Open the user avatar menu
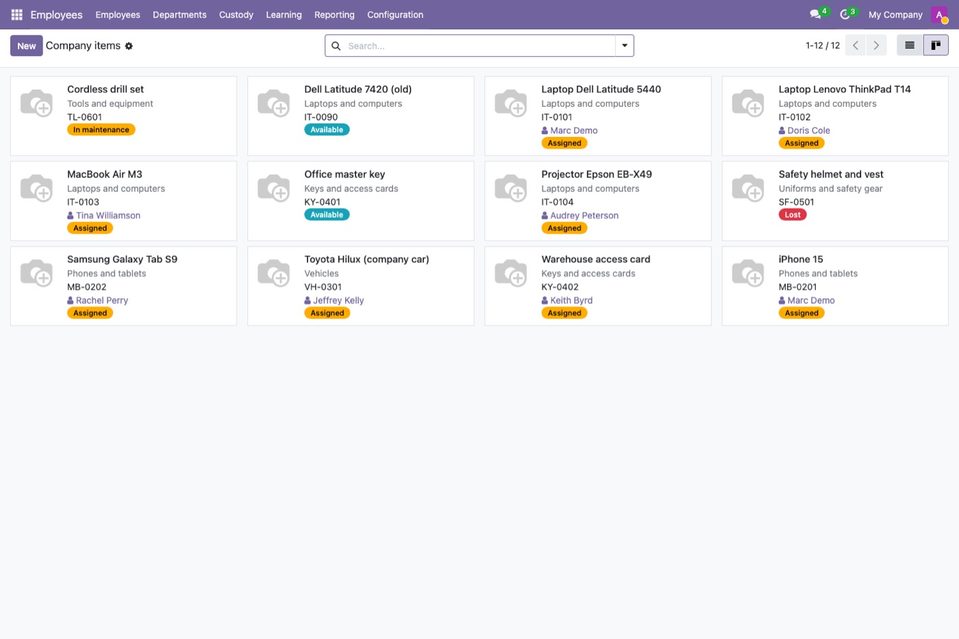The width and height of the screenshot is (959, 639). point(939,15)
